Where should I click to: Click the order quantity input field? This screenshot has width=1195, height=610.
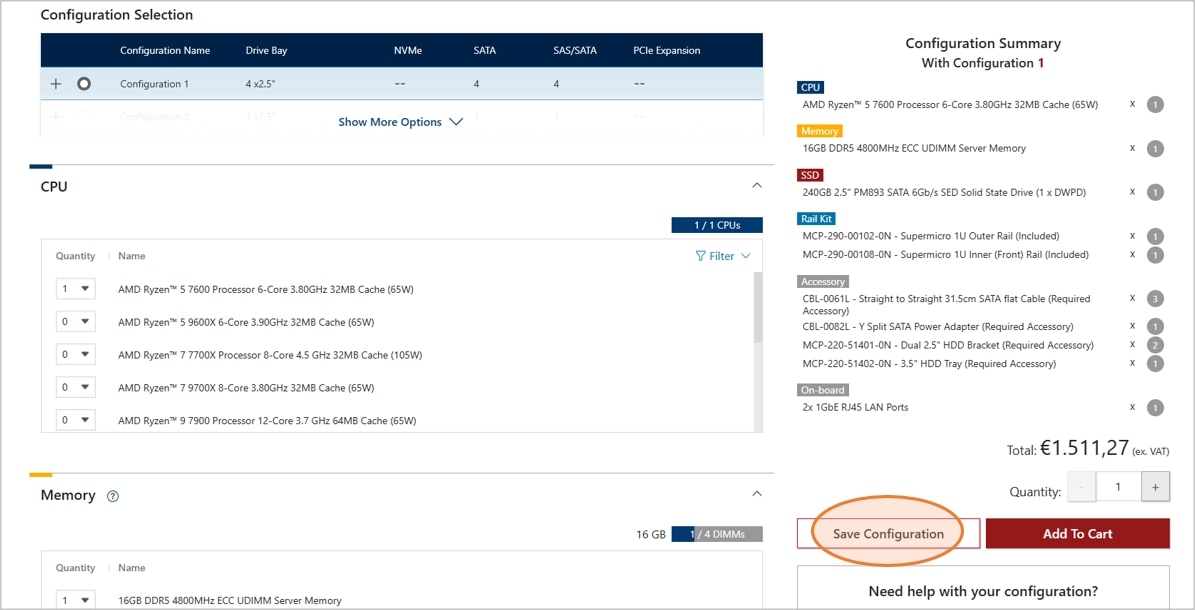[1118, 487]
